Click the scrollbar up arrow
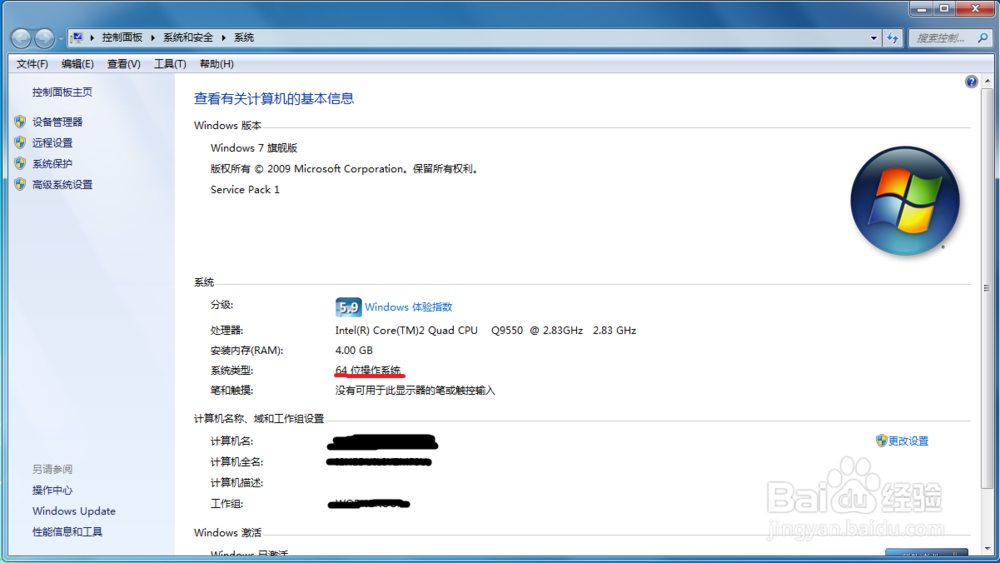The image size is (1000, 563). (987, 82)
